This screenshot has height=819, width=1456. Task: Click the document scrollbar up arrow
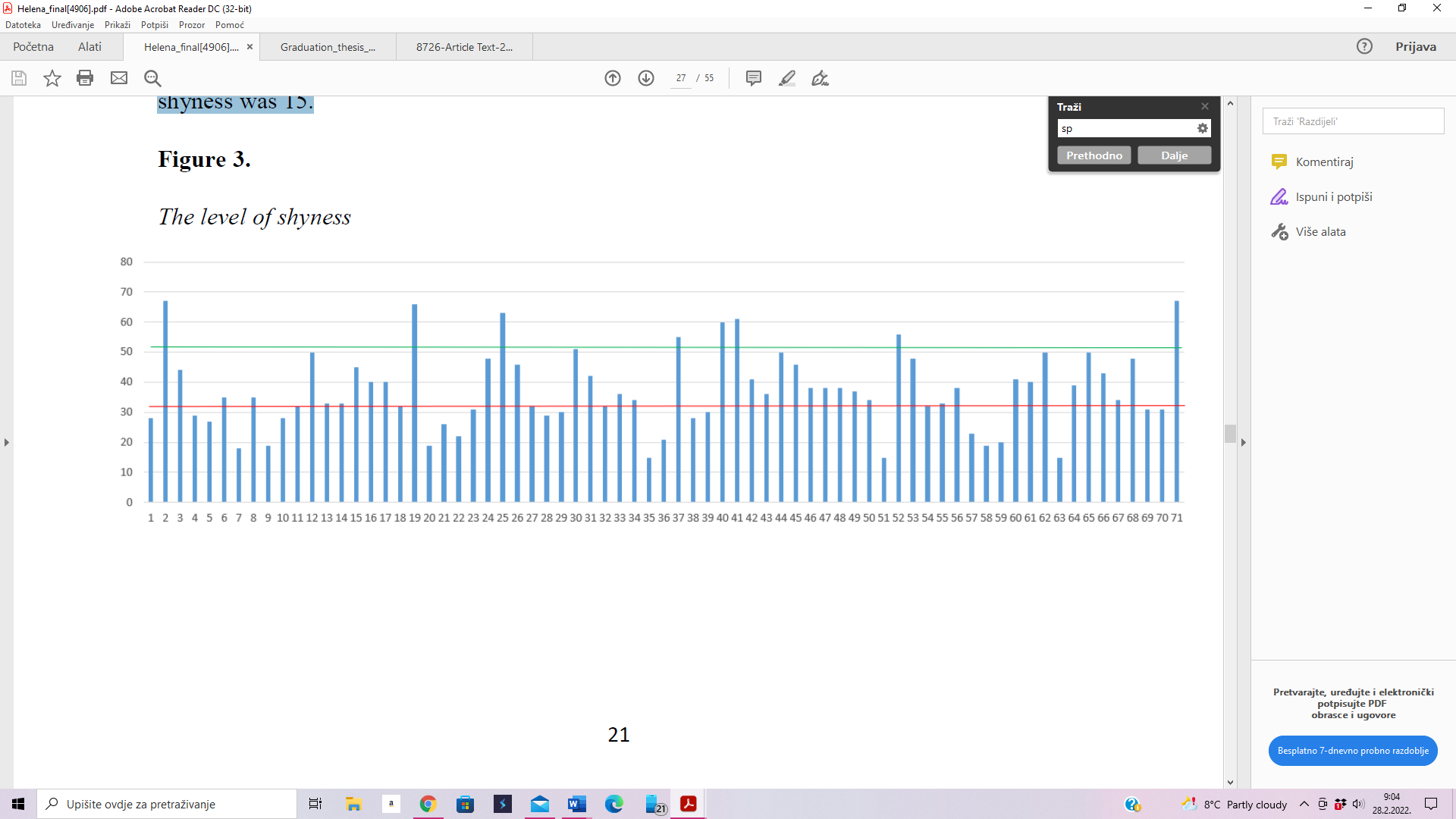pos(1230,103)
